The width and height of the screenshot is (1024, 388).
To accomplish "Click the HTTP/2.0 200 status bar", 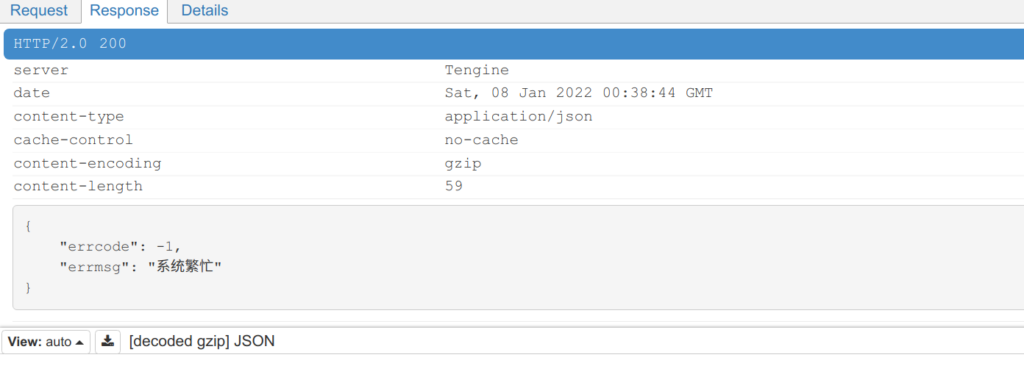I will point(514,44).
